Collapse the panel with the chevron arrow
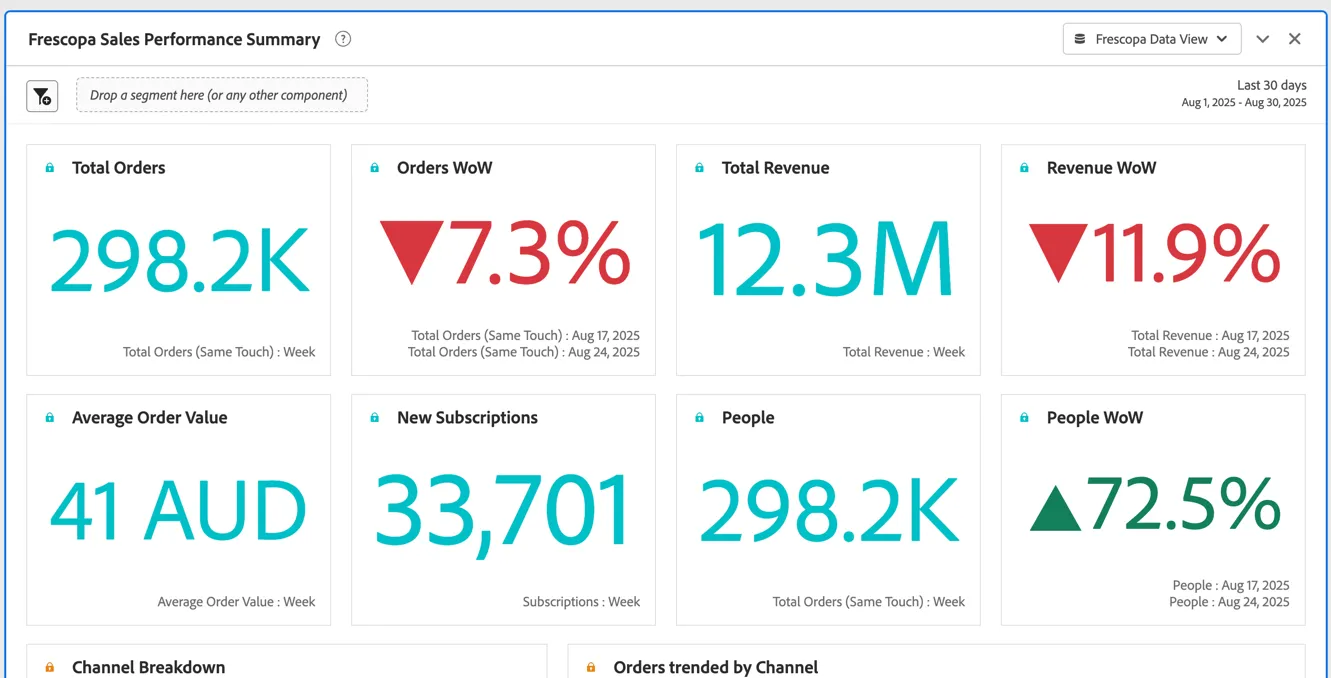The width and height of the screenshot is (1331, 678). tap(1263, 39)
